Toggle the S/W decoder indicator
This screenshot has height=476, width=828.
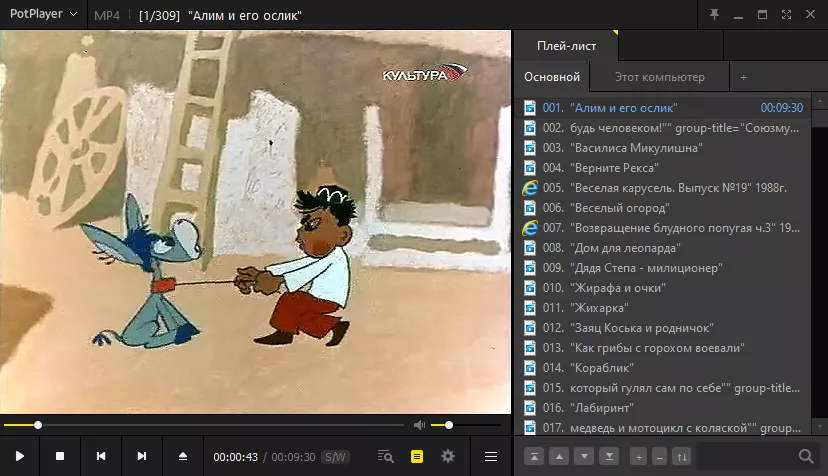(x=335, y=457)
